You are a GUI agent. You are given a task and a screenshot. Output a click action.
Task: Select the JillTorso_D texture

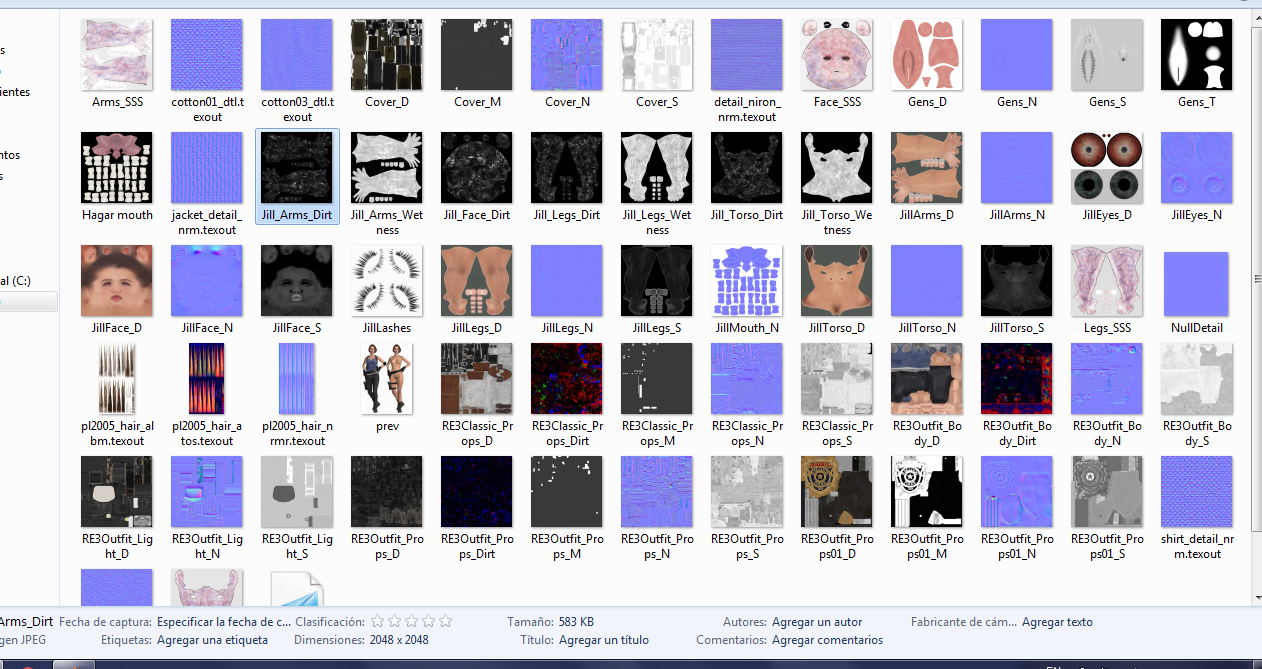(837, 281)
